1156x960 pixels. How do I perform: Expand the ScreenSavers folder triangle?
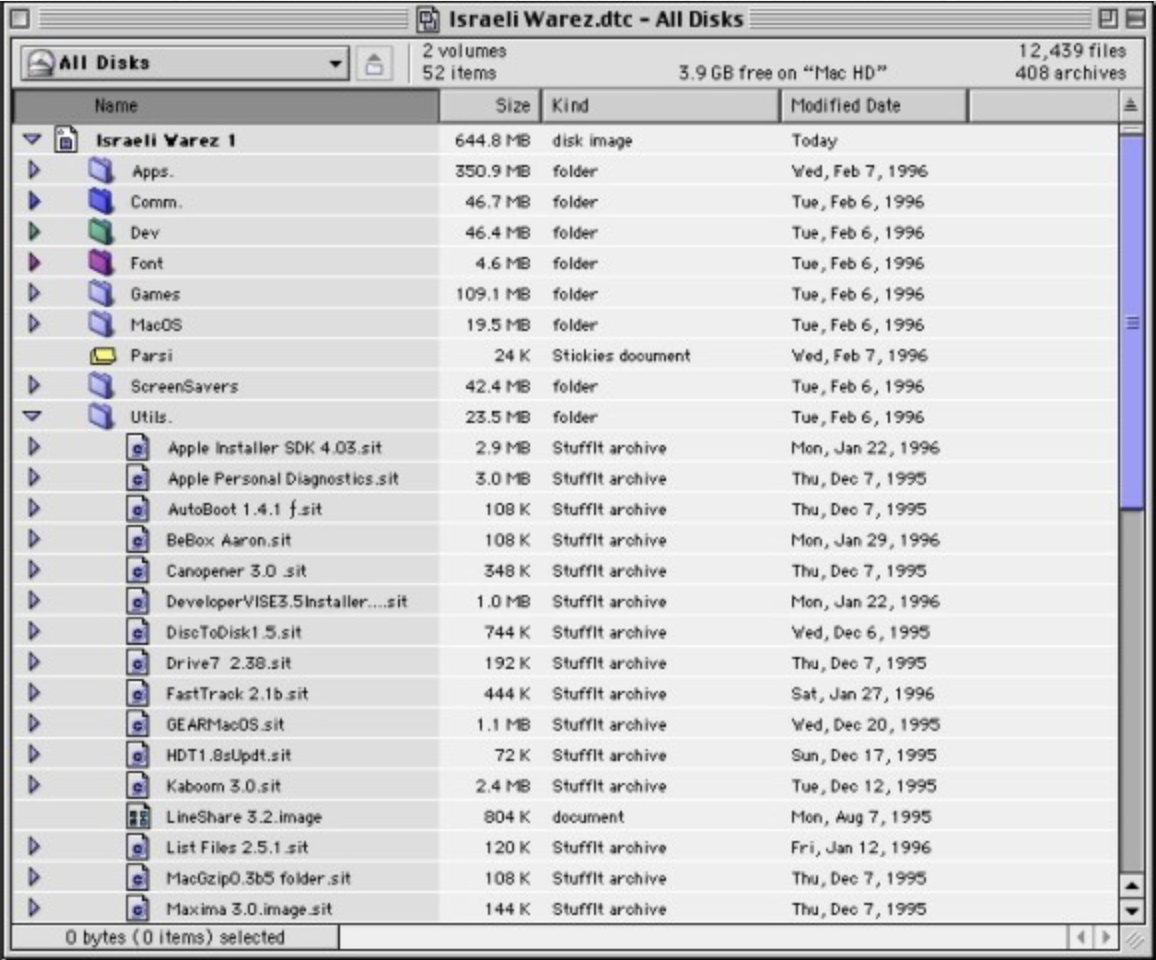tap(34, 385)
